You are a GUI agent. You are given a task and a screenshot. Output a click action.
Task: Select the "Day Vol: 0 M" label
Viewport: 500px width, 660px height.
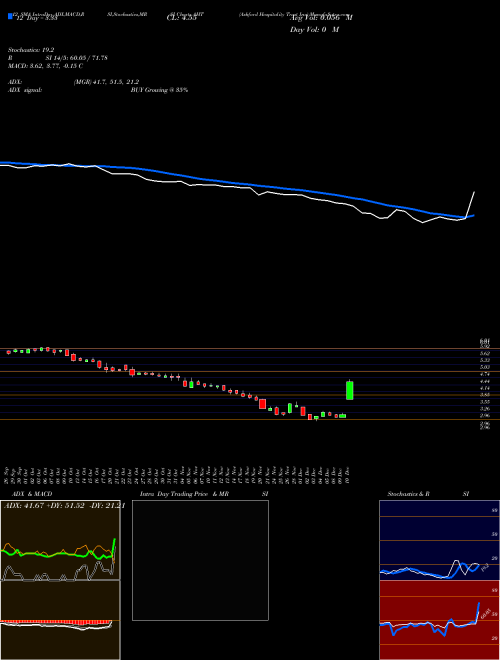click(x=314, y=30)
